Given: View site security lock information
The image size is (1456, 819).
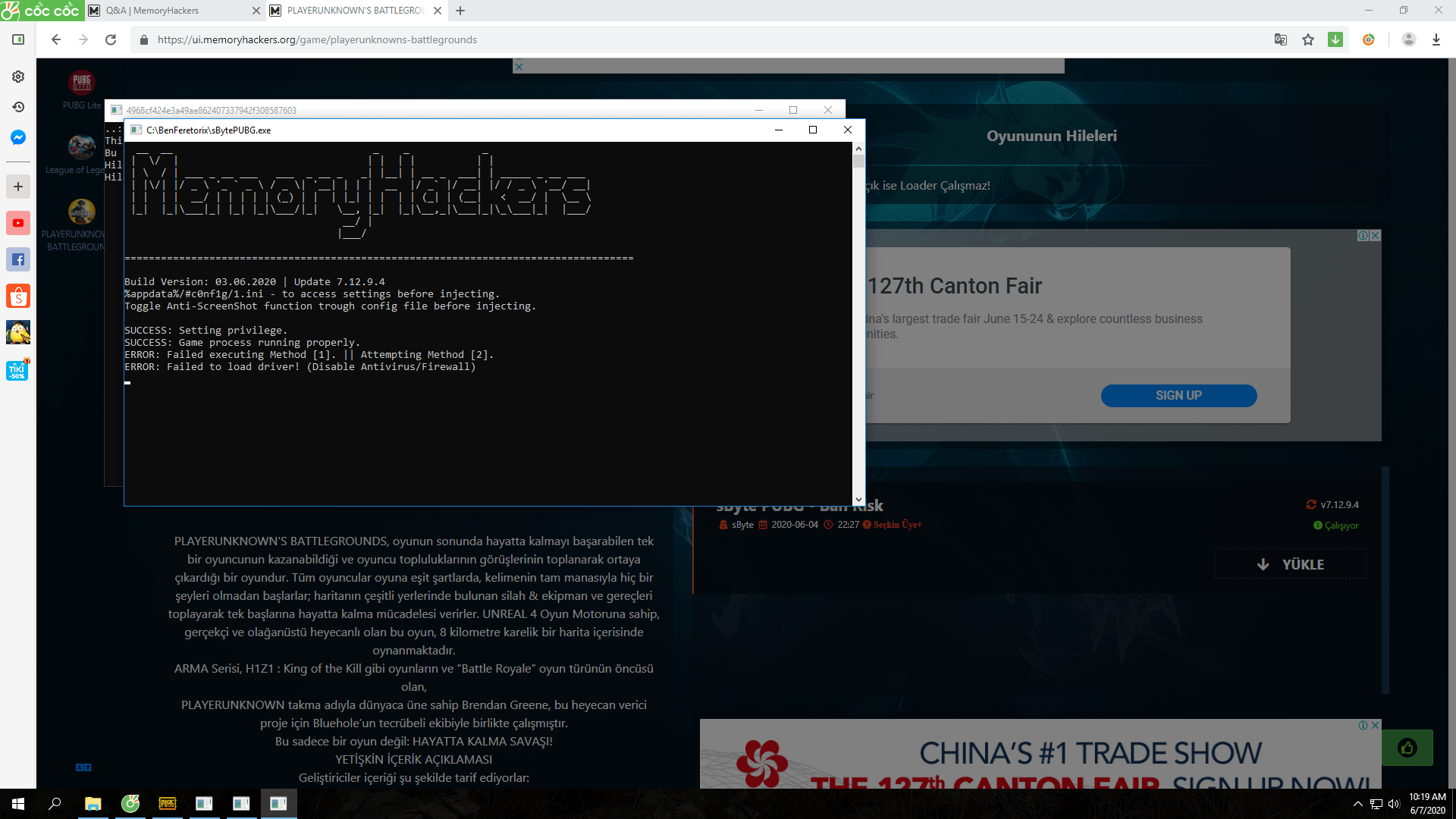Looking at the screenshot, I should coord(143,39).
